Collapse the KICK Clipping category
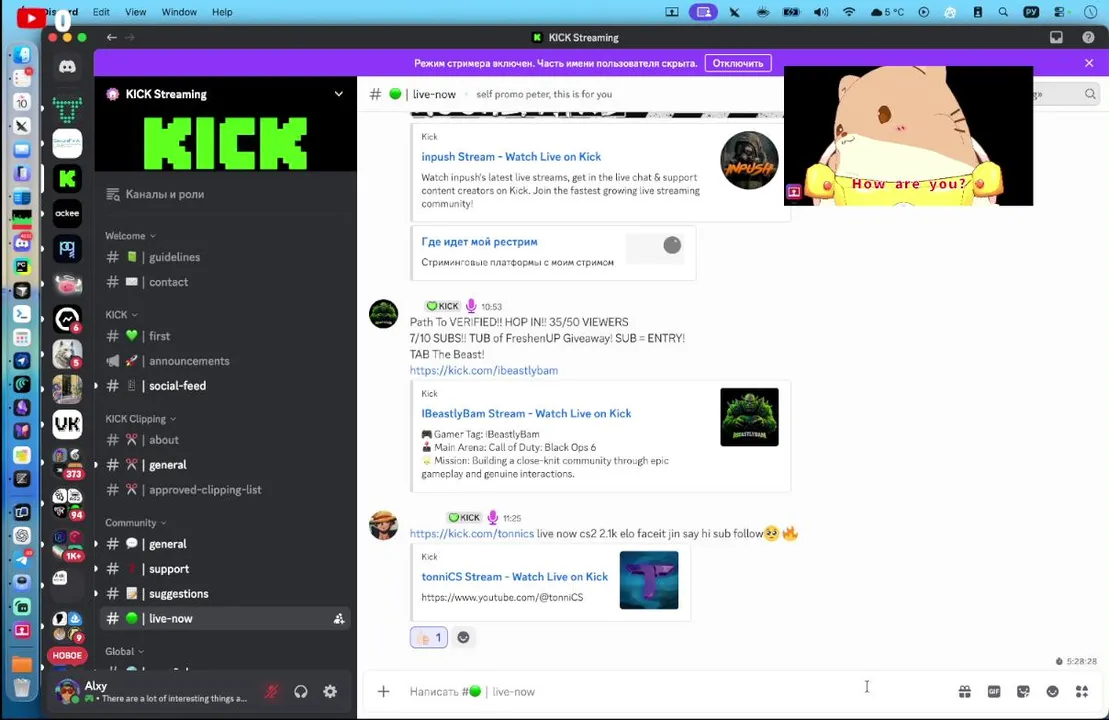This screenshot has height=720, width=1109. coord(140,419)
